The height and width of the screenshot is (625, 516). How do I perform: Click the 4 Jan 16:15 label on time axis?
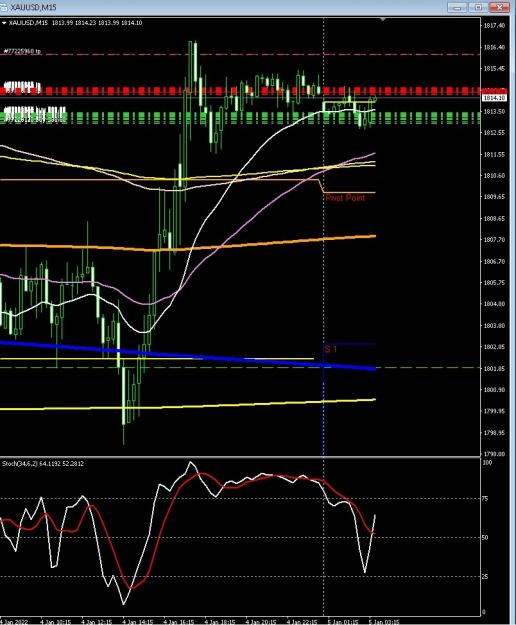click(x=179, y=621)
